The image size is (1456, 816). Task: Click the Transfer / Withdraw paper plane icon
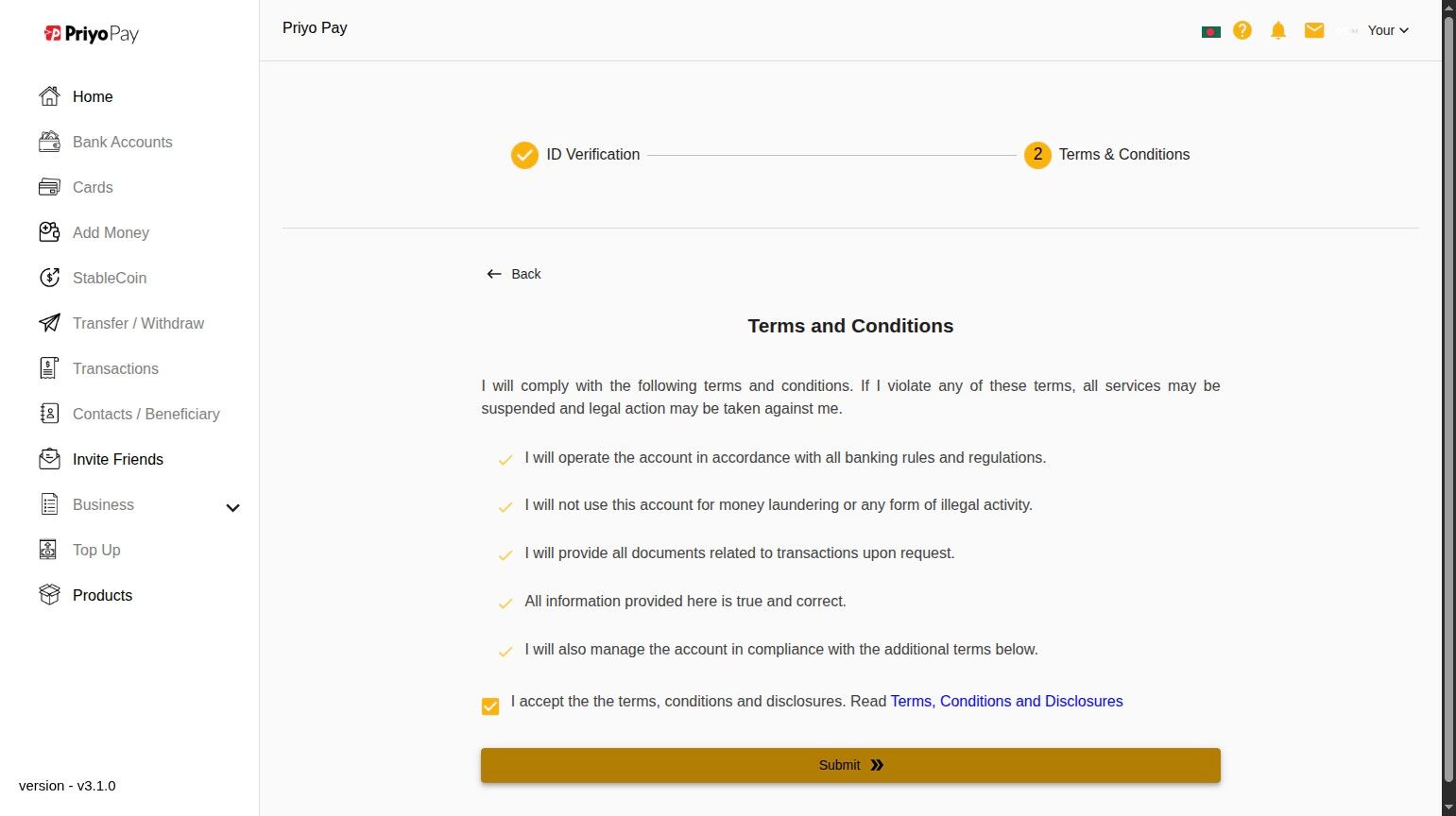(x=49, y=323)
